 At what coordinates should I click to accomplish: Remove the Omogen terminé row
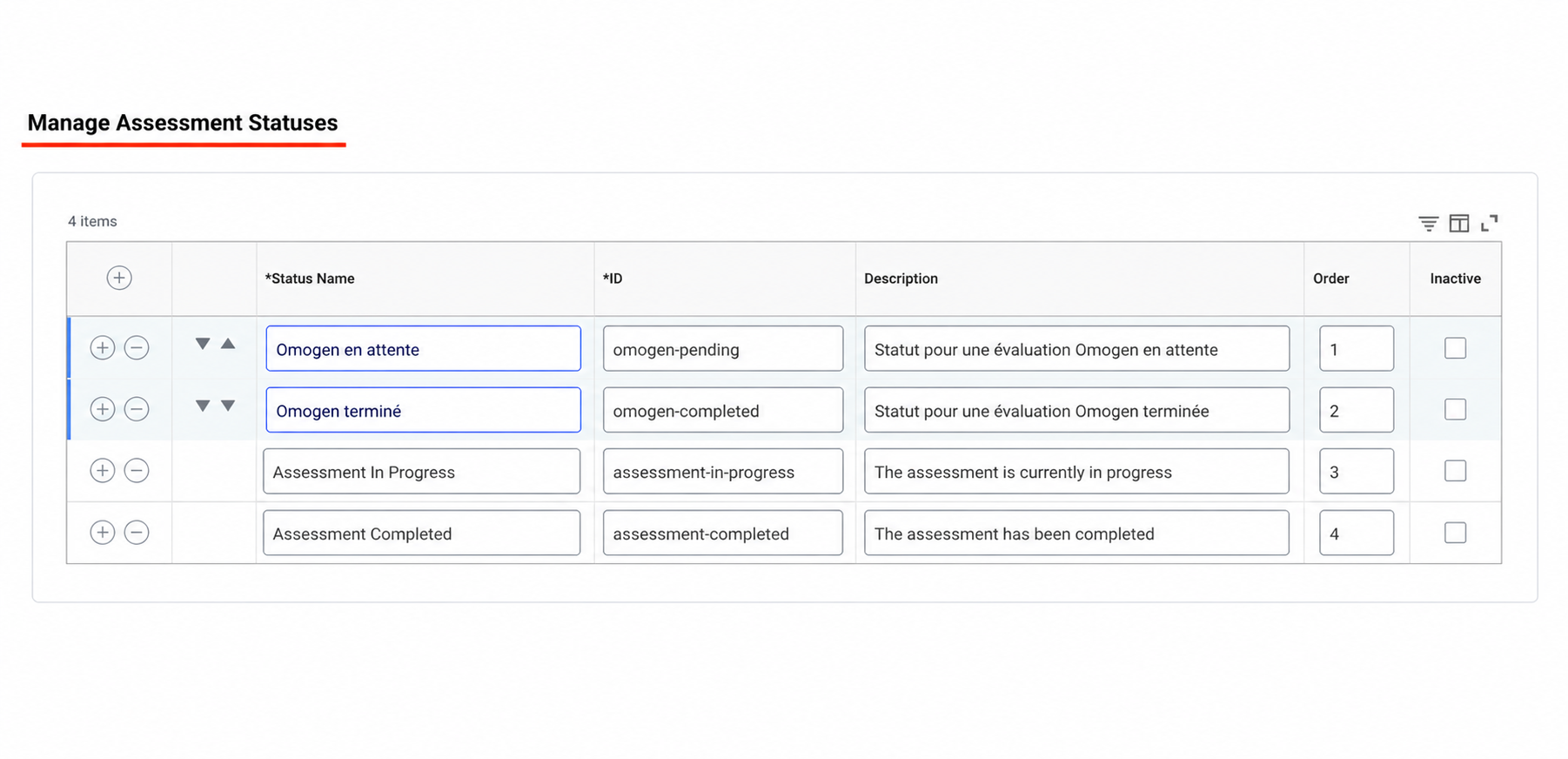pos(137,409)
